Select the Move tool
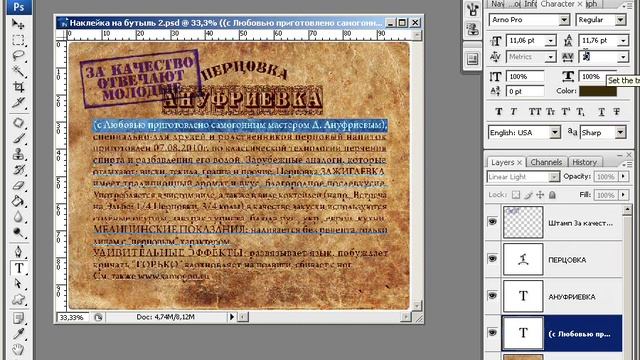The image size is (640, 360). coord(18,24)
